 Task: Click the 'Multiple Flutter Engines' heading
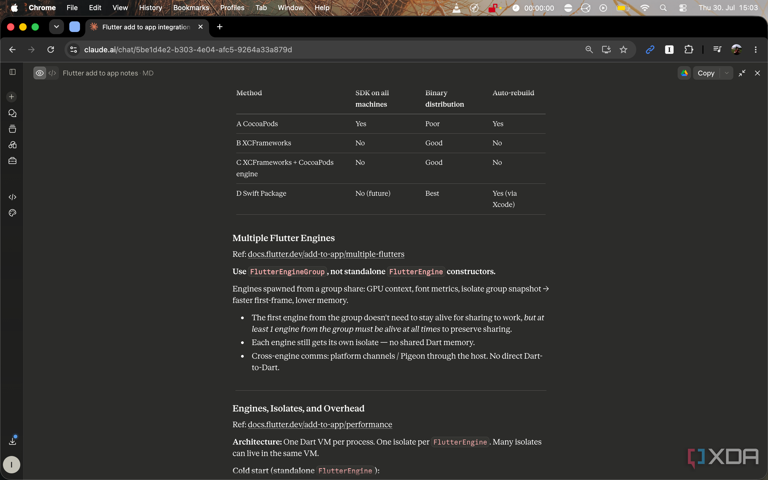click(x=284, y=238)
